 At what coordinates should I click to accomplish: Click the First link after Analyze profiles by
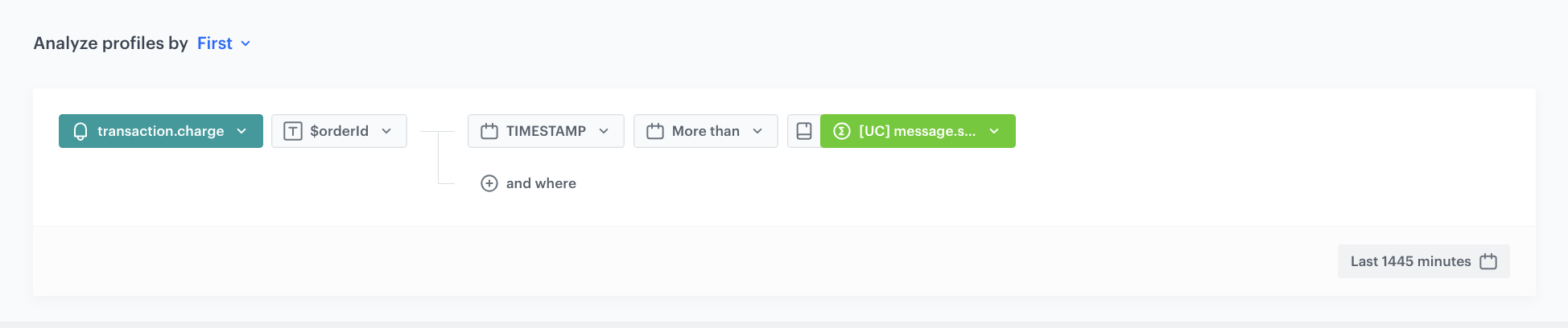(214, 43)
